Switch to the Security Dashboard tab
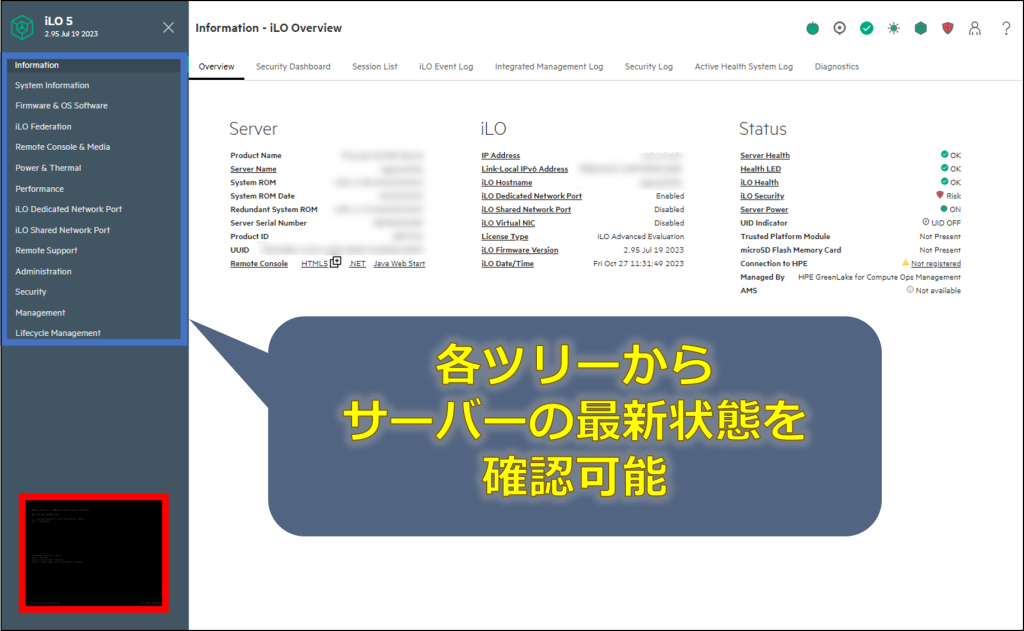This screenshot has height=631, width=1024. pyautogui.click(x=293, y=67)
